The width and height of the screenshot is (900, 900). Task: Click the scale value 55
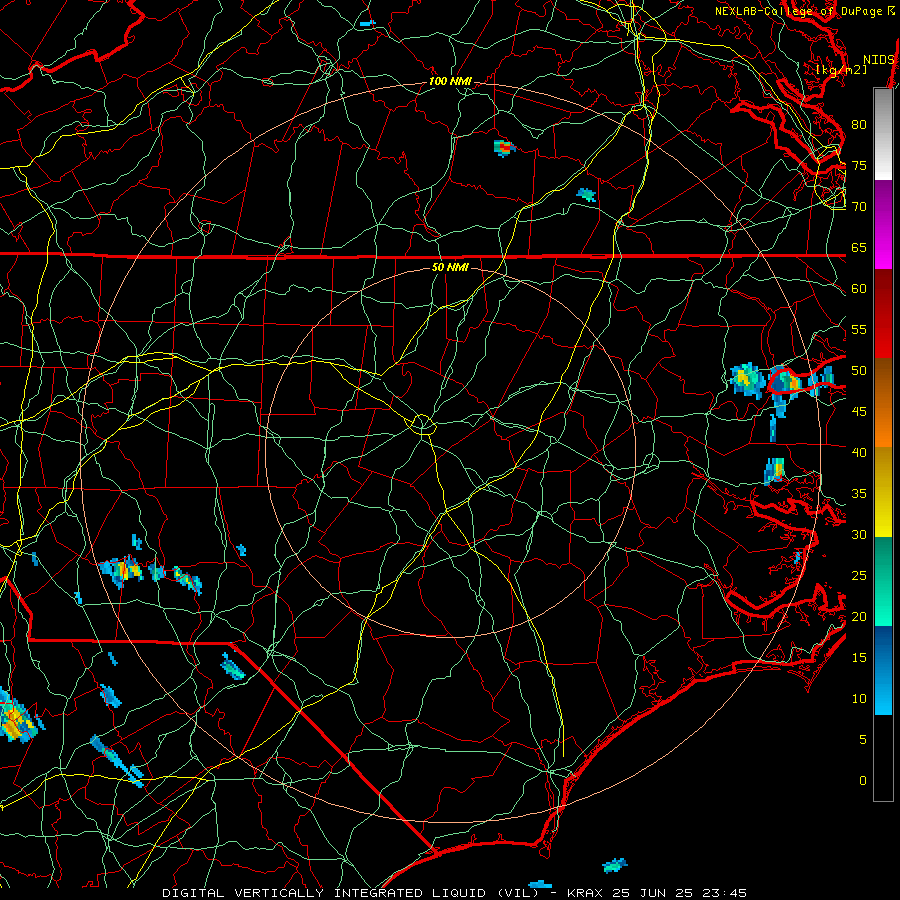[x=859, y=329]
